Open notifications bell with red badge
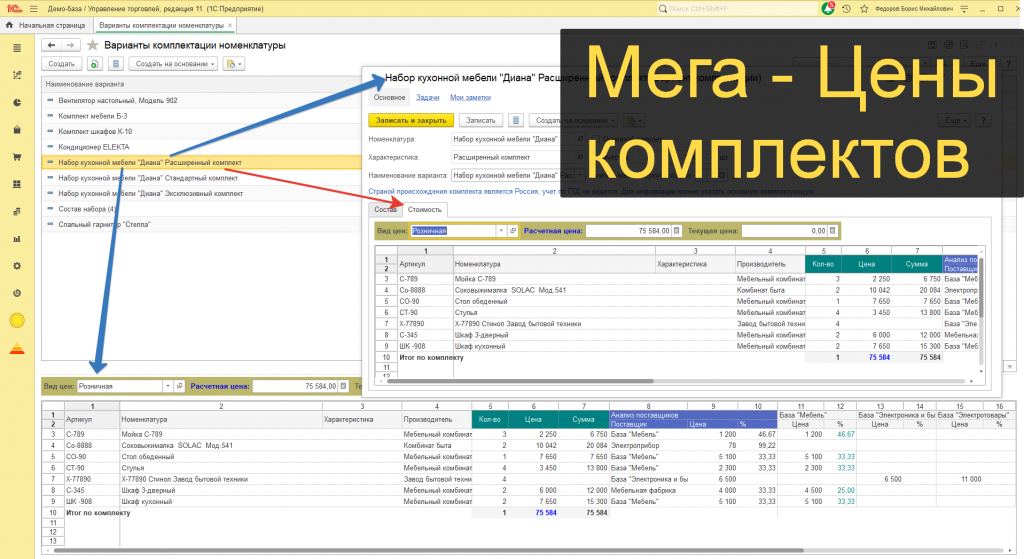This screenshot has height=559, width=1024. tap(827, 8)
